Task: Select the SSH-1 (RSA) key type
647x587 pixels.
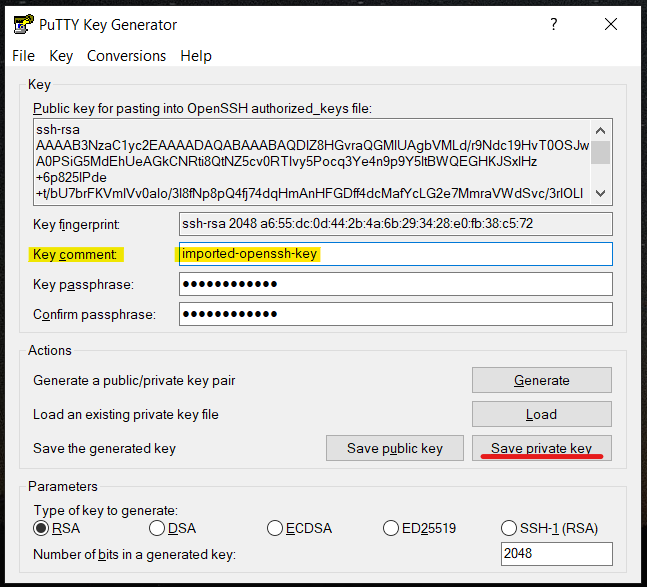Action: (x=509, y=528)
